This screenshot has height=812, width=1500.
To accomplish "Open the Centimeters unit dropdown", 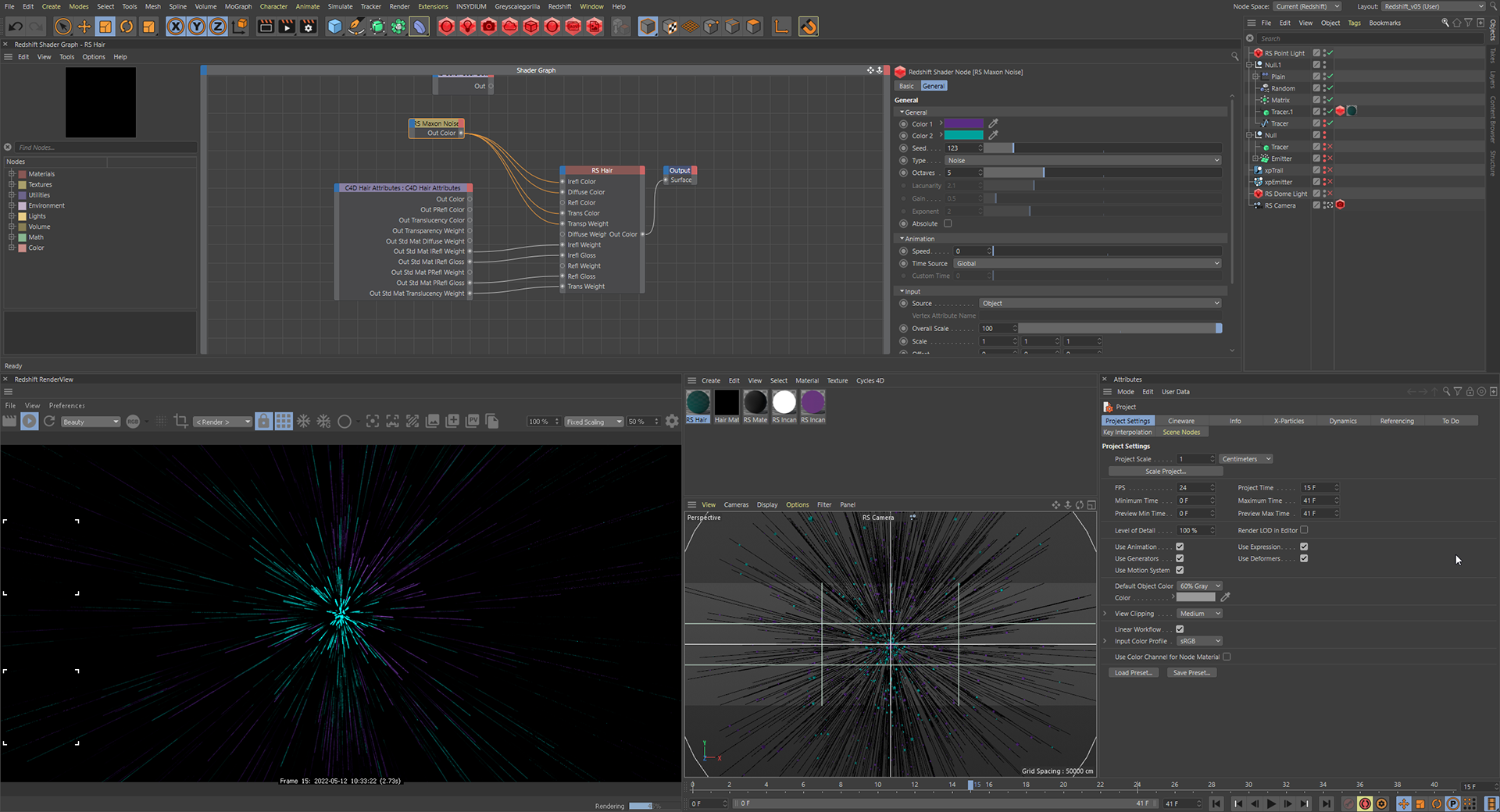I will click(1246, 459).
